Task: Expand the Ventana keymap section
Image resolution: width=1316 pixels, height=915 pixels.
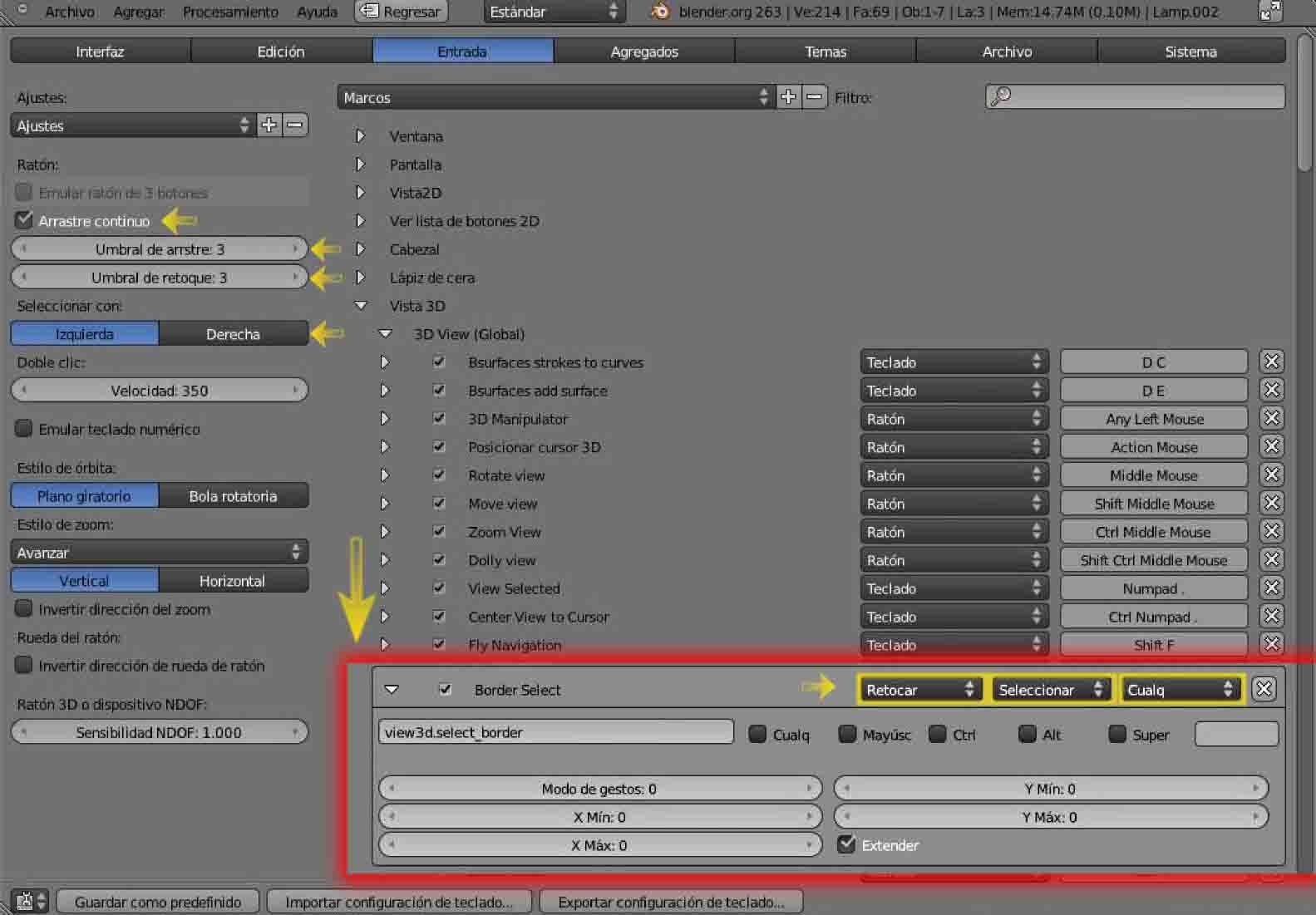Action: (360, 135)
